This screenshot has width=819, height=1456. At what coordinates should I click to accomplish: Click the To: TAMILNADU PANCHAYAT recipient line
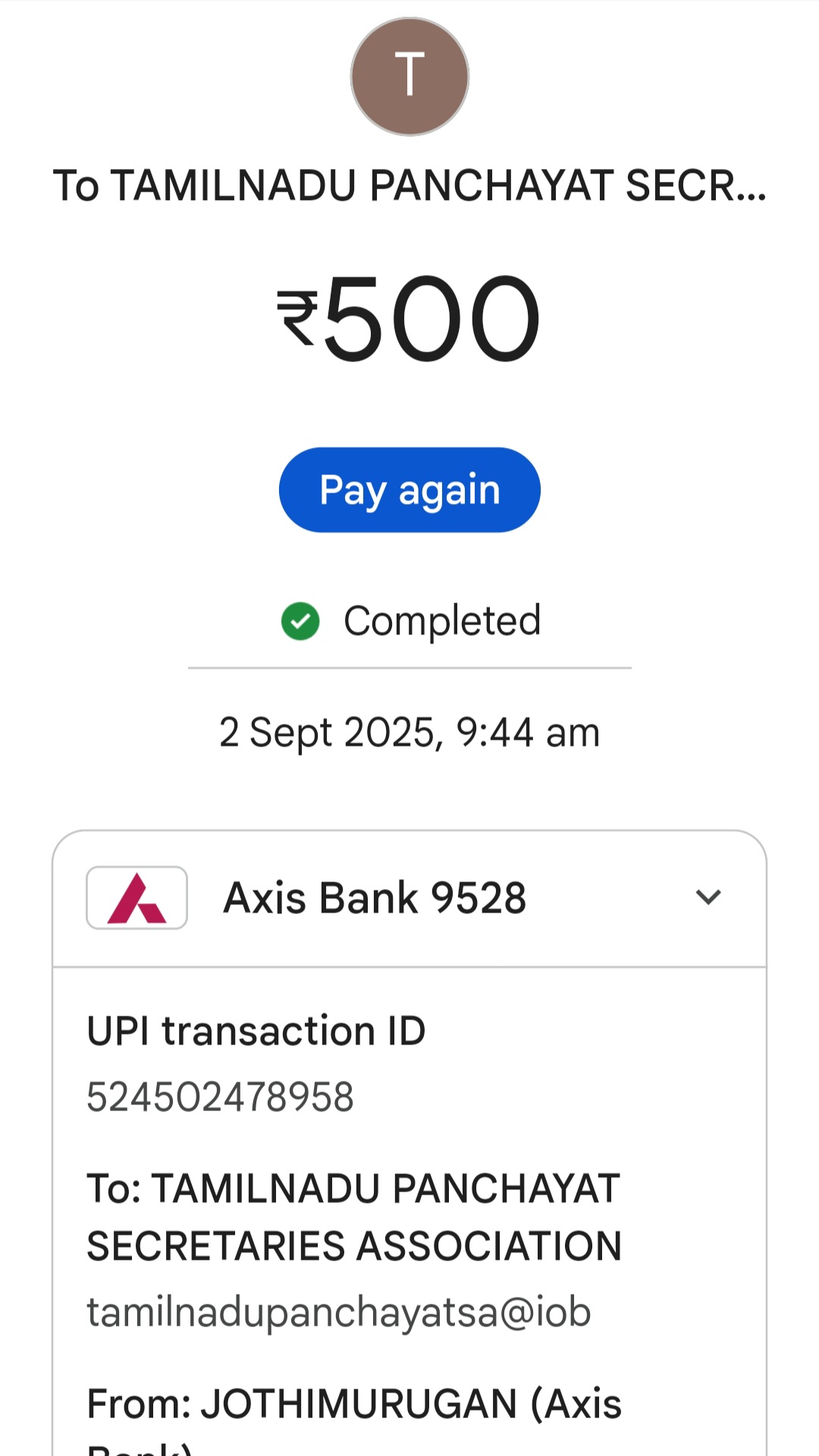353,1188
